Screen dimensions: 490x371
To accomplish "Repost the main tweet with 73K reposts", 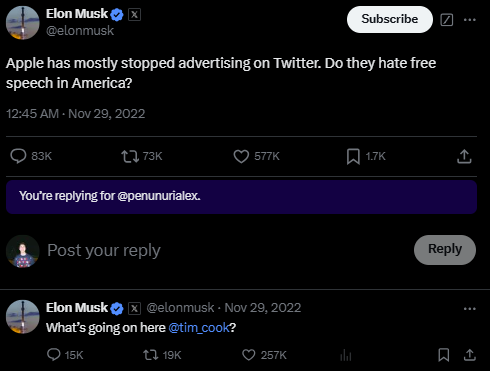I will [x=130, y=156].
